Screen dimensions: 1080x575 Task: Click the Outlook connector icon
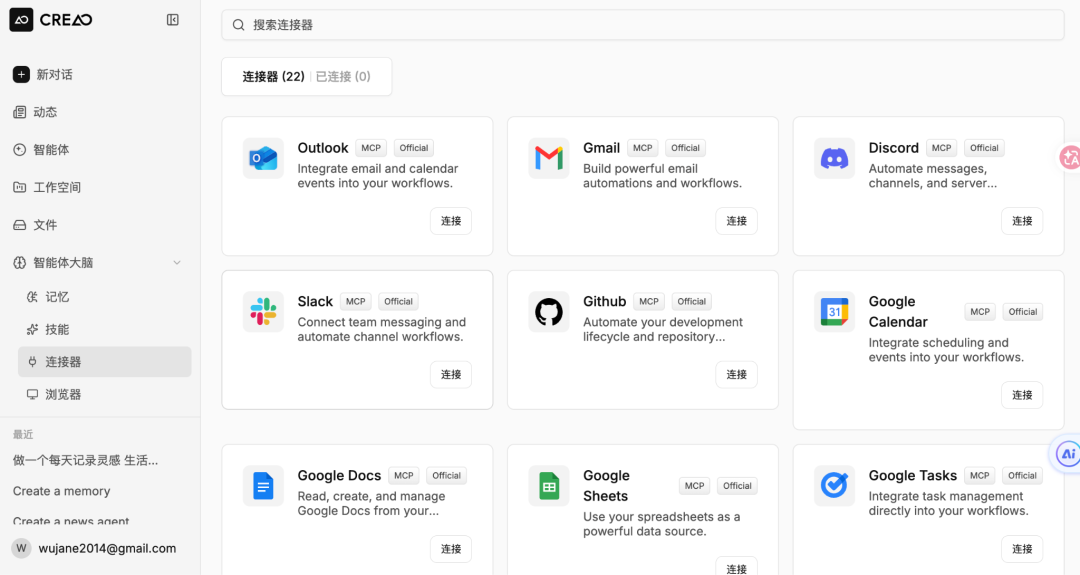click(263, 158)
